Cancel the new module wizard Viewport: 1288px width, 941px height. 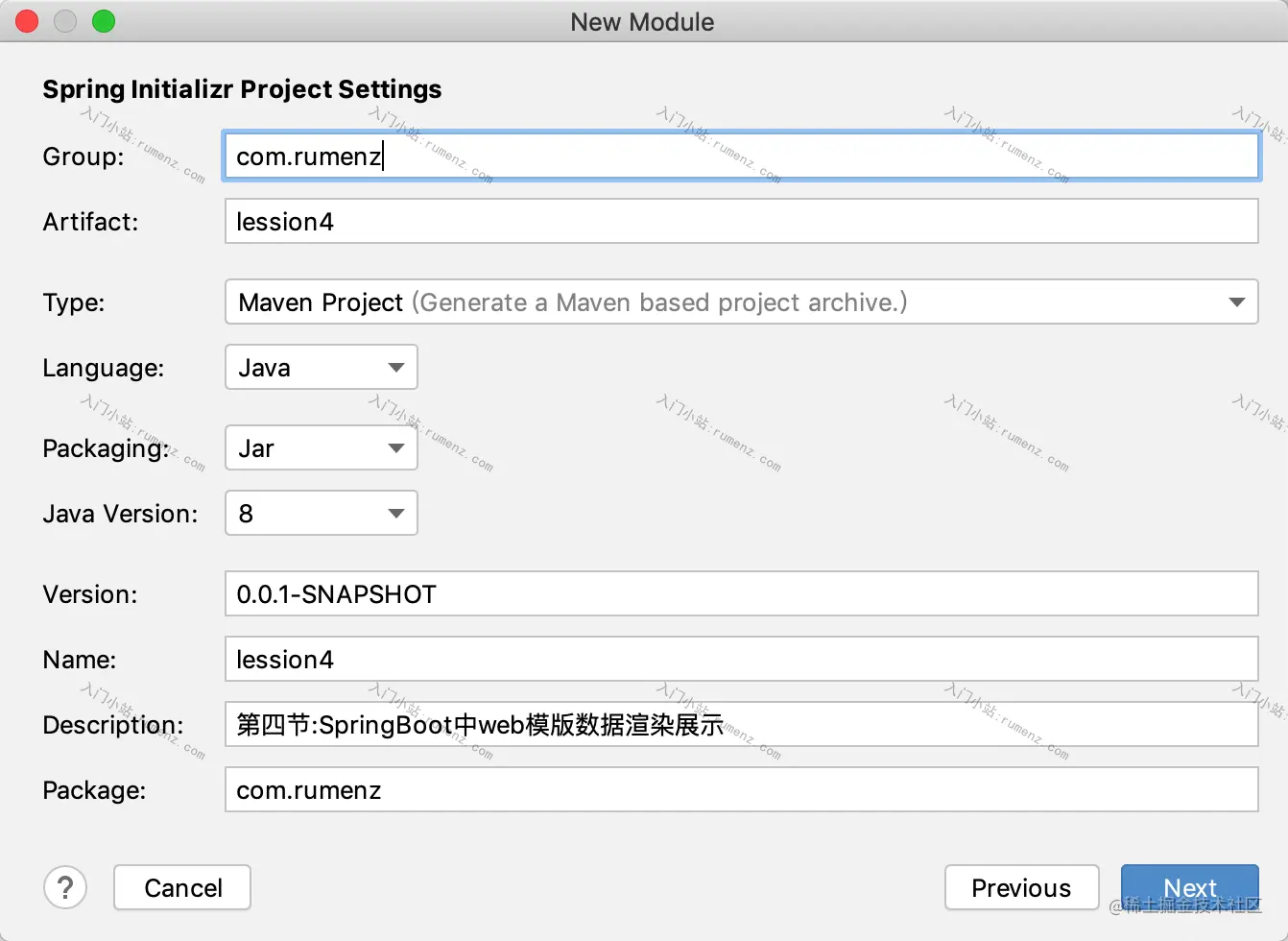tap(182, 887)
